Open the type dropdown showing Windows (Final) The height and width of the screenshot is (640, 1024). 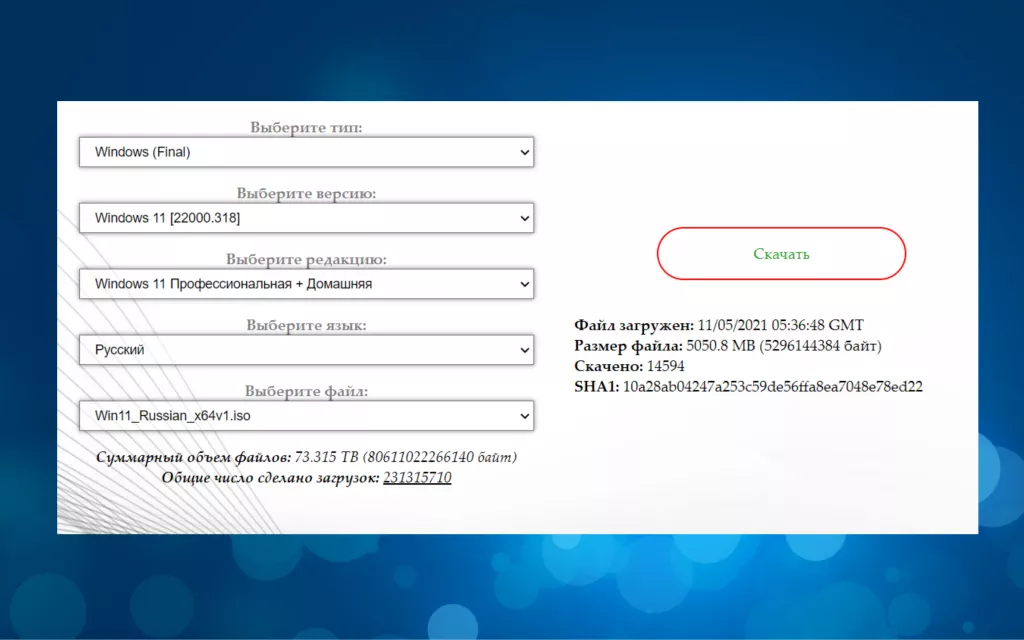tap(306, 152)
